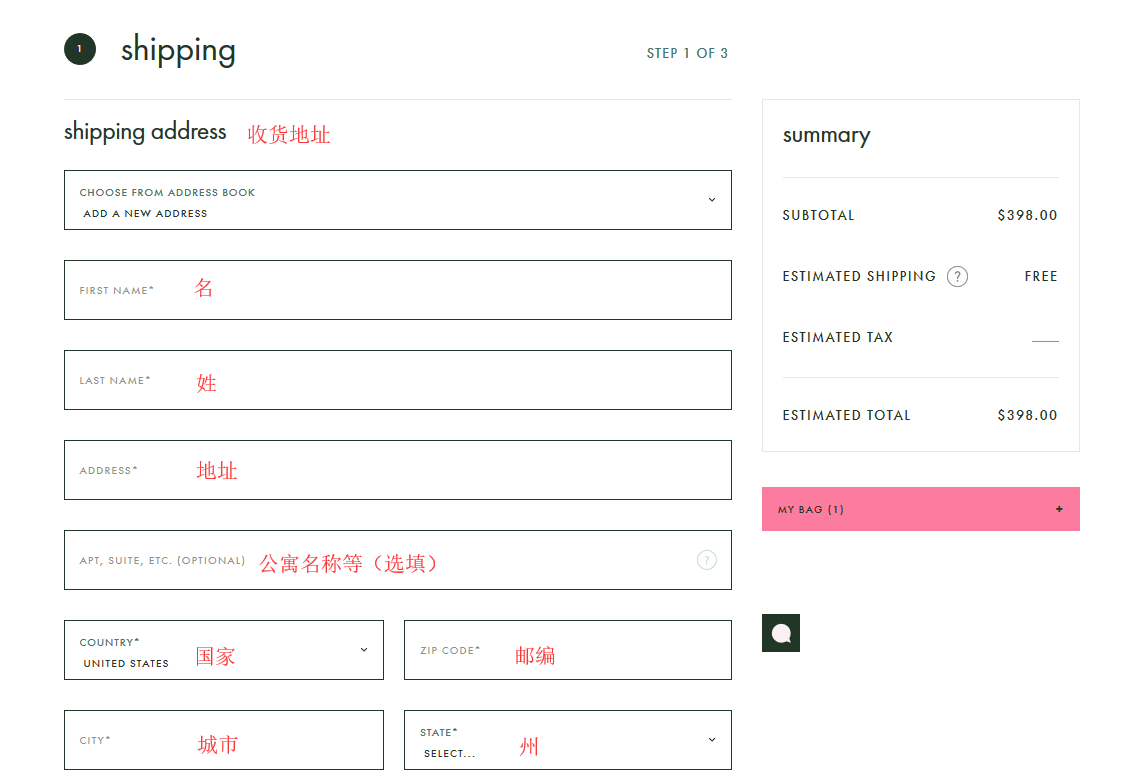Click the Step 1 of 3 indicator
The height and width of the screenshot is (784, 1127).
tap(687, 53)
